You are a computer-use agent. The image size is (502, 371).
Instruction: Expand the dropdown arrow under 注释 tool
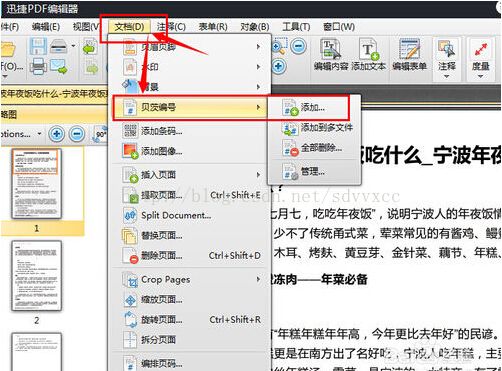pos(447,77)
